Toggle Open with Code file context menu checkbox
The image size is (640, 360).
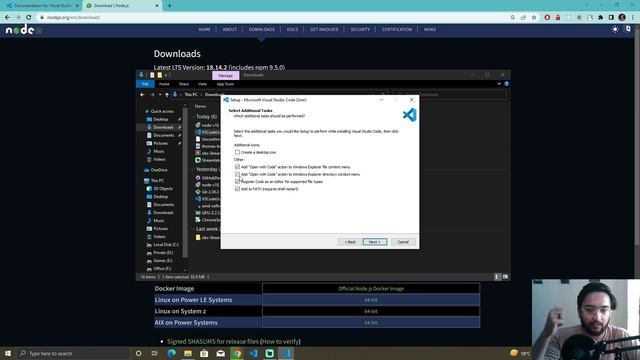pyautogui.click(x=237, y=167)
